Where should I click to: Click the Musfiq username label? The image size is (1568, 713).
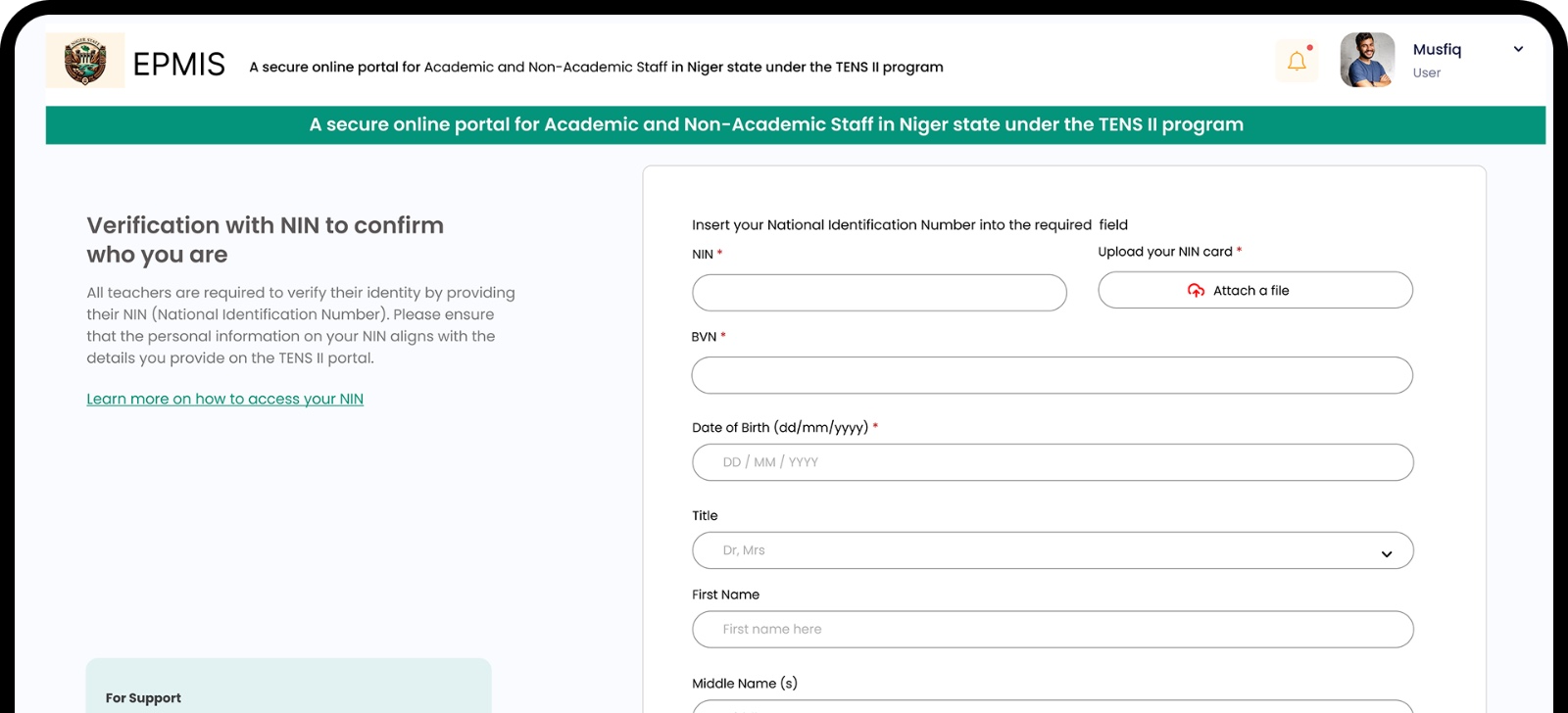(1437, 49)
